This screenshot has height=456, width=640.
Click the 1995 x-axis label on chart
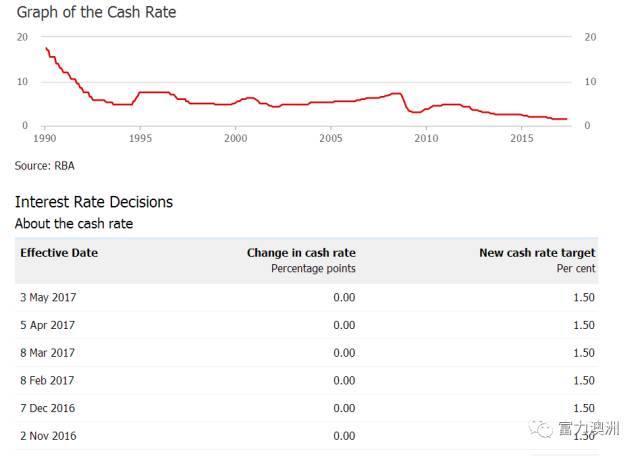(140, 137)
